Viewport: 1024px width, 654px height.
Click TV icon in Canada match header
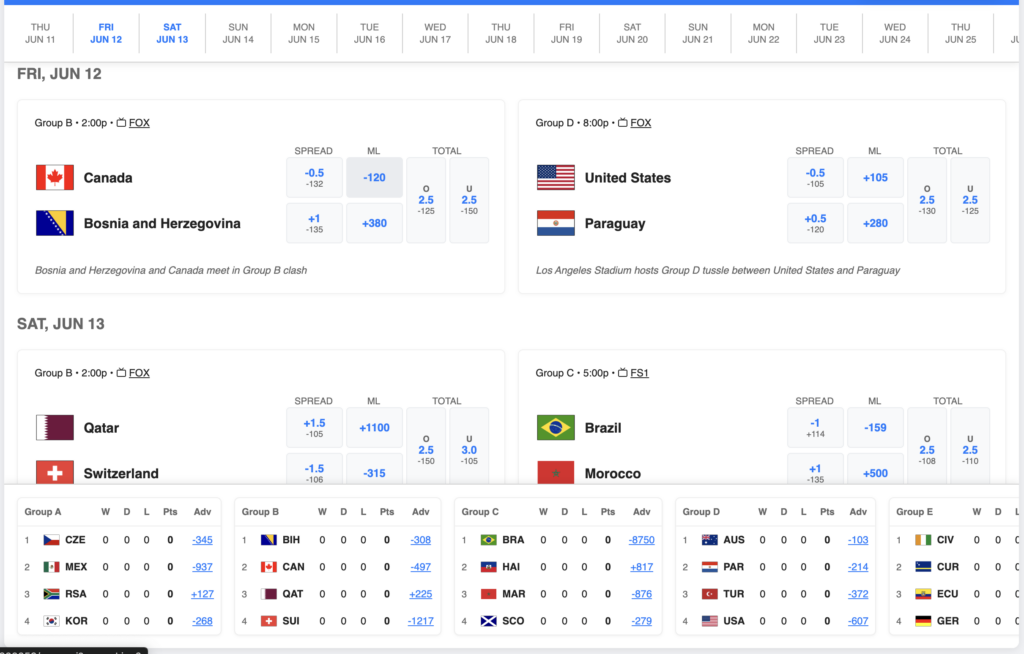click(x=121, y=122)
